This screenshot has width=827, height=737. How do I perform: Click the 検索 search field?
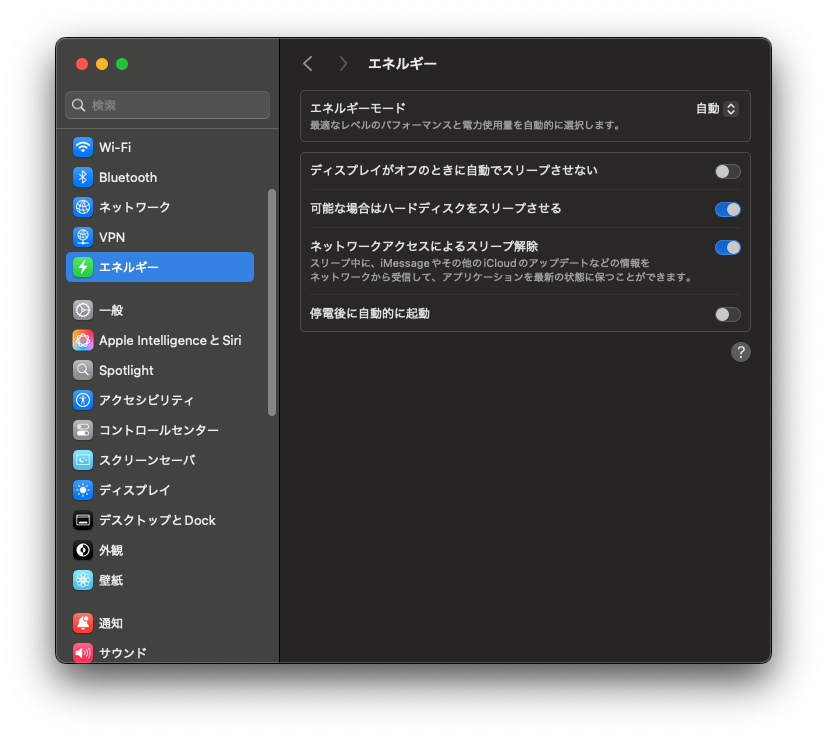point(168,105)
